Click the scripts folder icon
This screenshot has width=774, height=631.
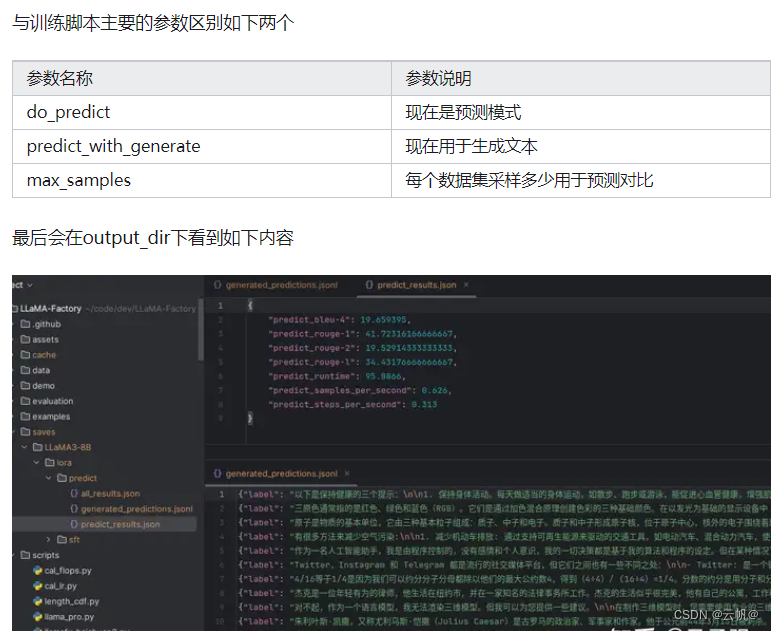[x=25, y=555]
